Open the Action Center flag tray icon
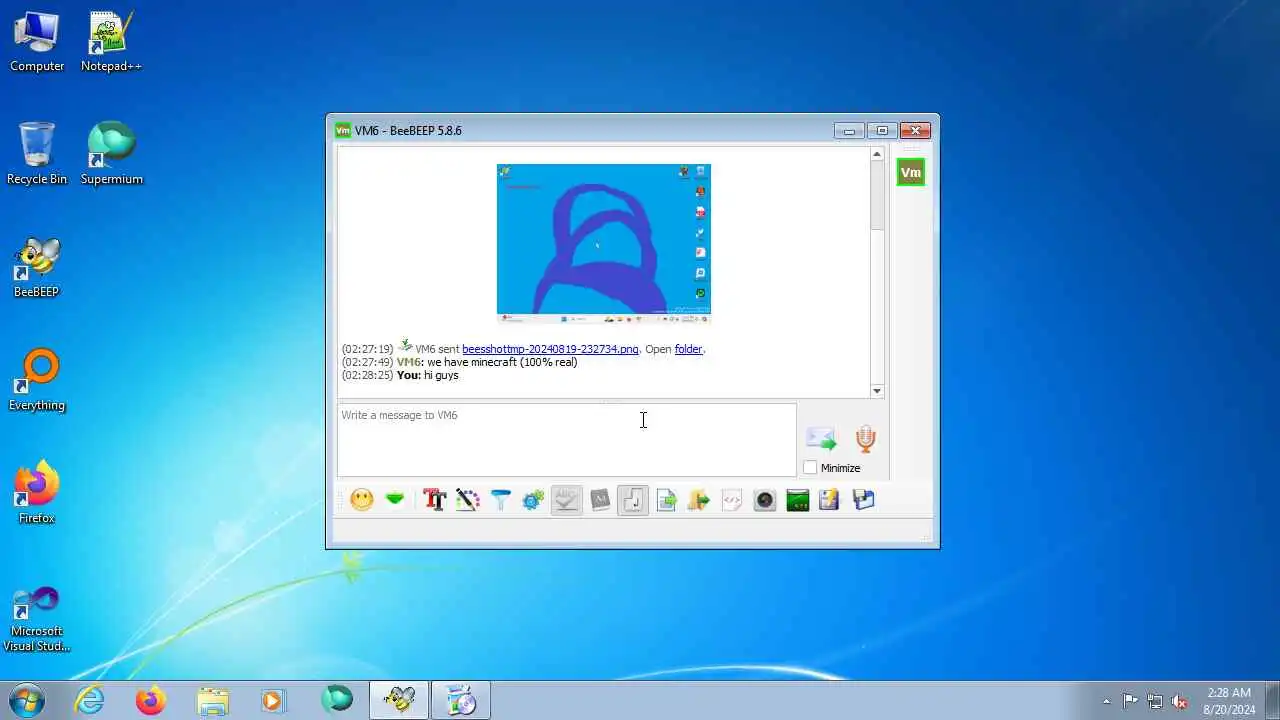This screenshot has width=1280, height=720. [x=1130, y=701]
